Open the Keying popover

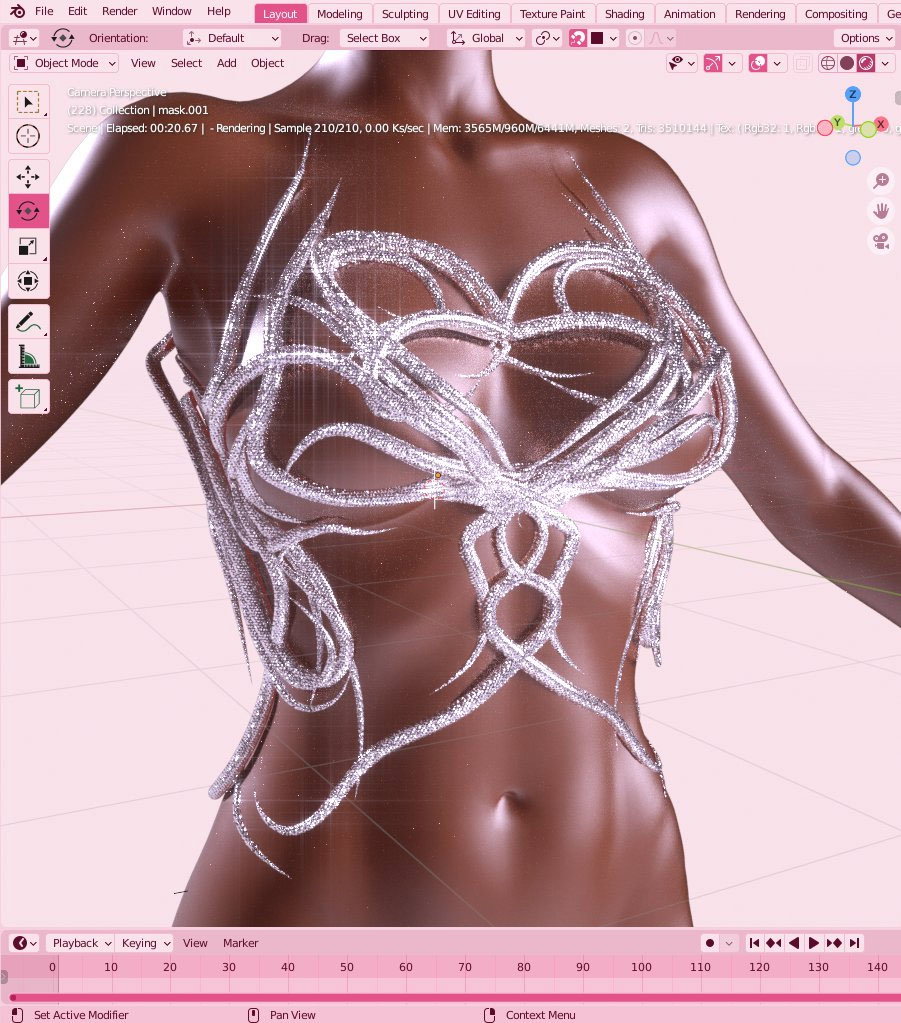[x=146, y=943]
